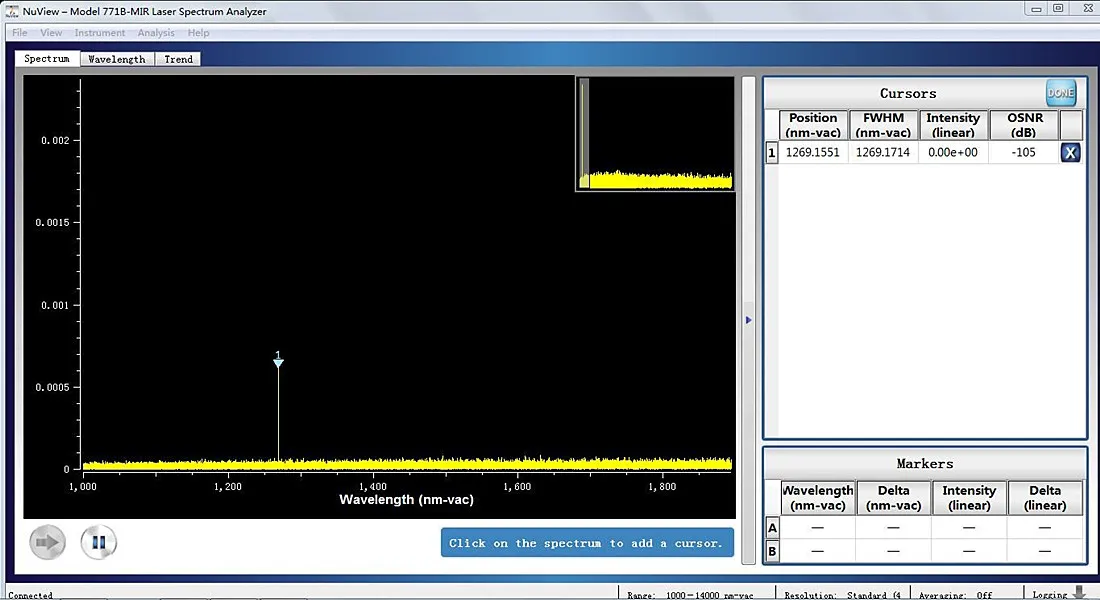Delete cursor 1 with the X button
Image resolution: width=1100 pixels, height=600 pixels.
click(x=1070, y=153)
